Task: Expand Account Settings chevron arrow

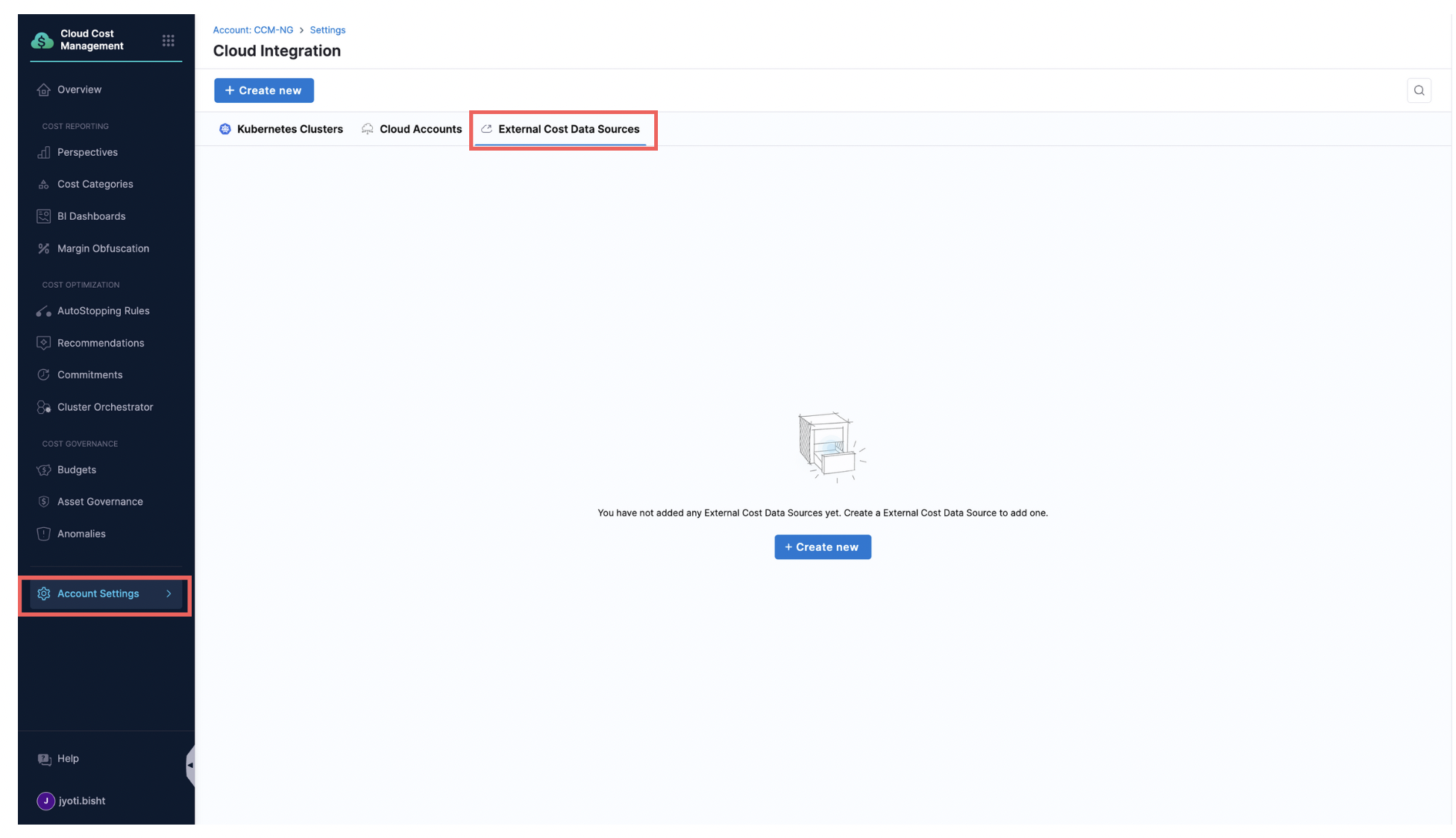Action: tap(169, 593)
